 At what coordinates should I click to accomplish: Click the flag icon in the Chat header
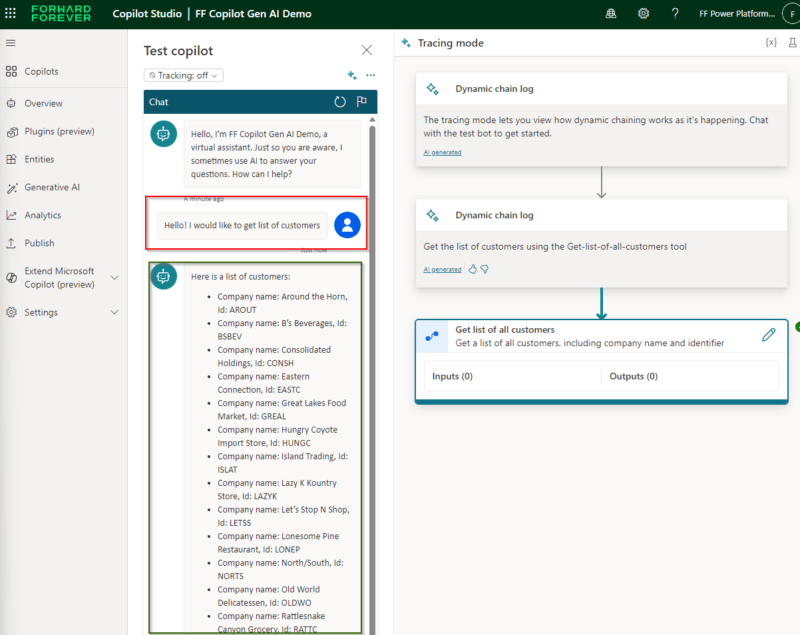click(x=363, y=103)
